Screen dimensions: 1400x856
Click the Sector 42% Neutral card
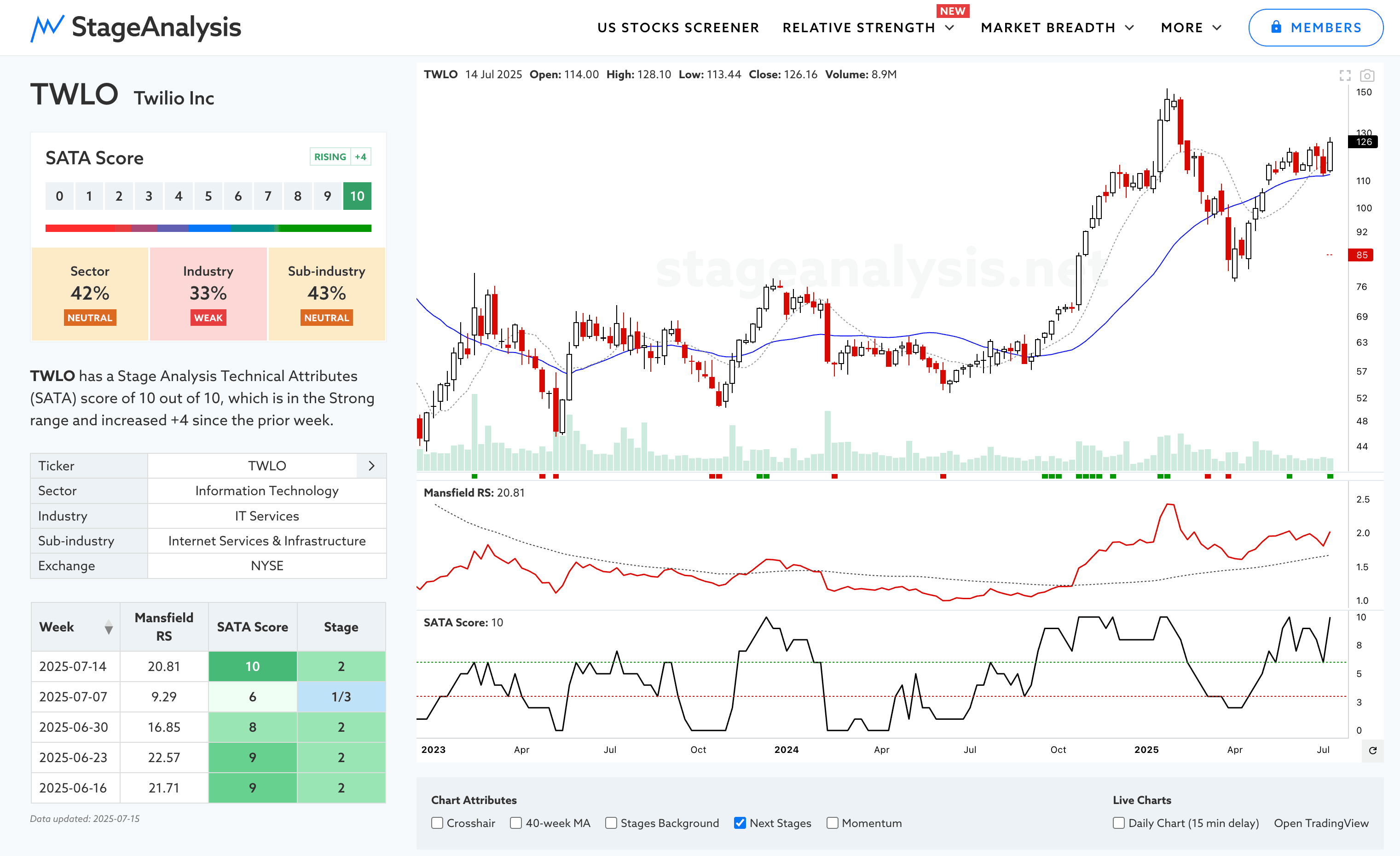[x=90, y=294]
